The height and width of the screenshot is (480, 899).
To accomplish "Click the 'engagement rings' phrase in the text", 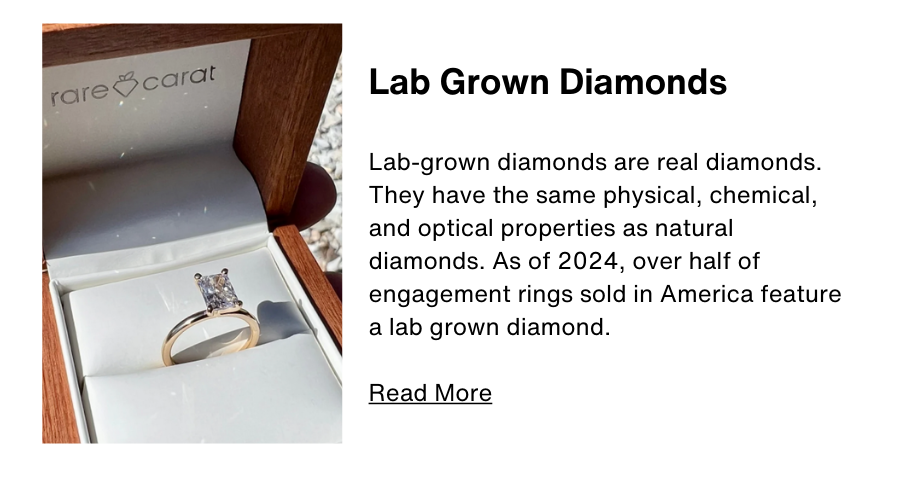I will [471, 295].
